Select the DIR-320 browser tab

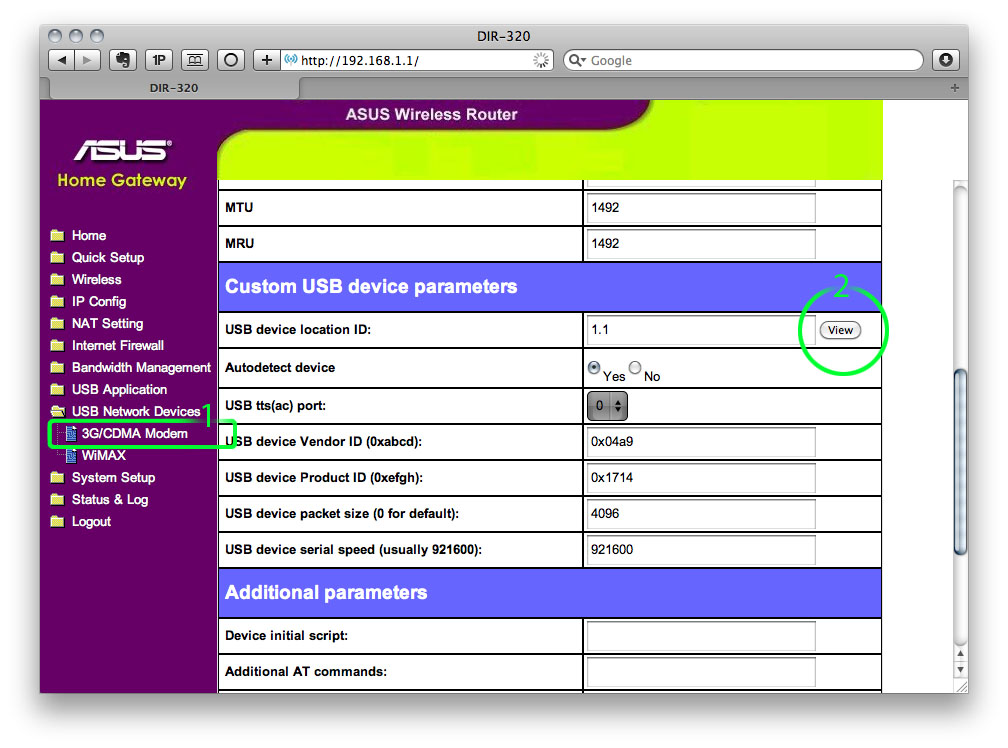tap(174, 88)
